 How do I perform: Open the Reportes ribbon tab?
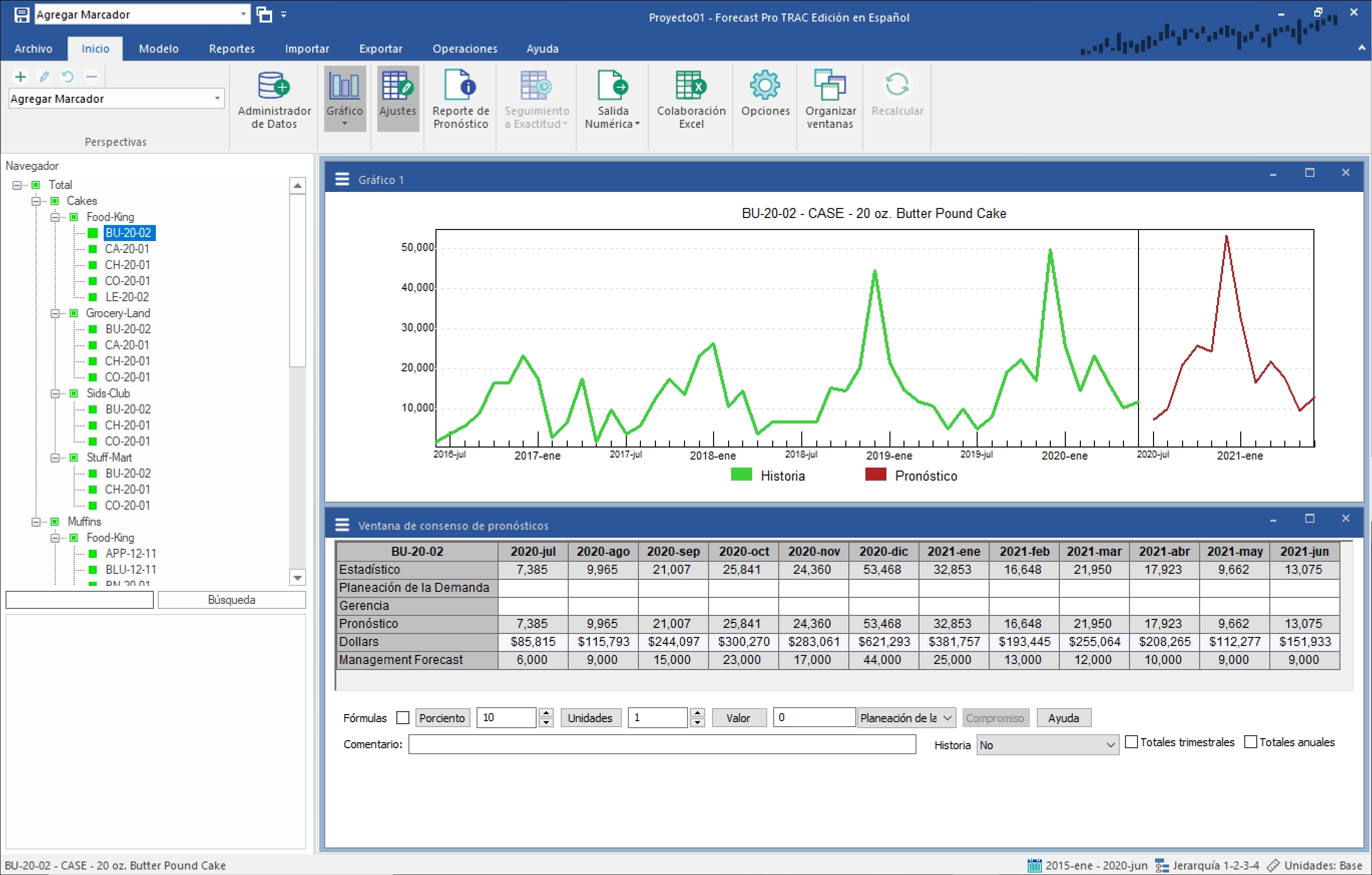[232, 49]
